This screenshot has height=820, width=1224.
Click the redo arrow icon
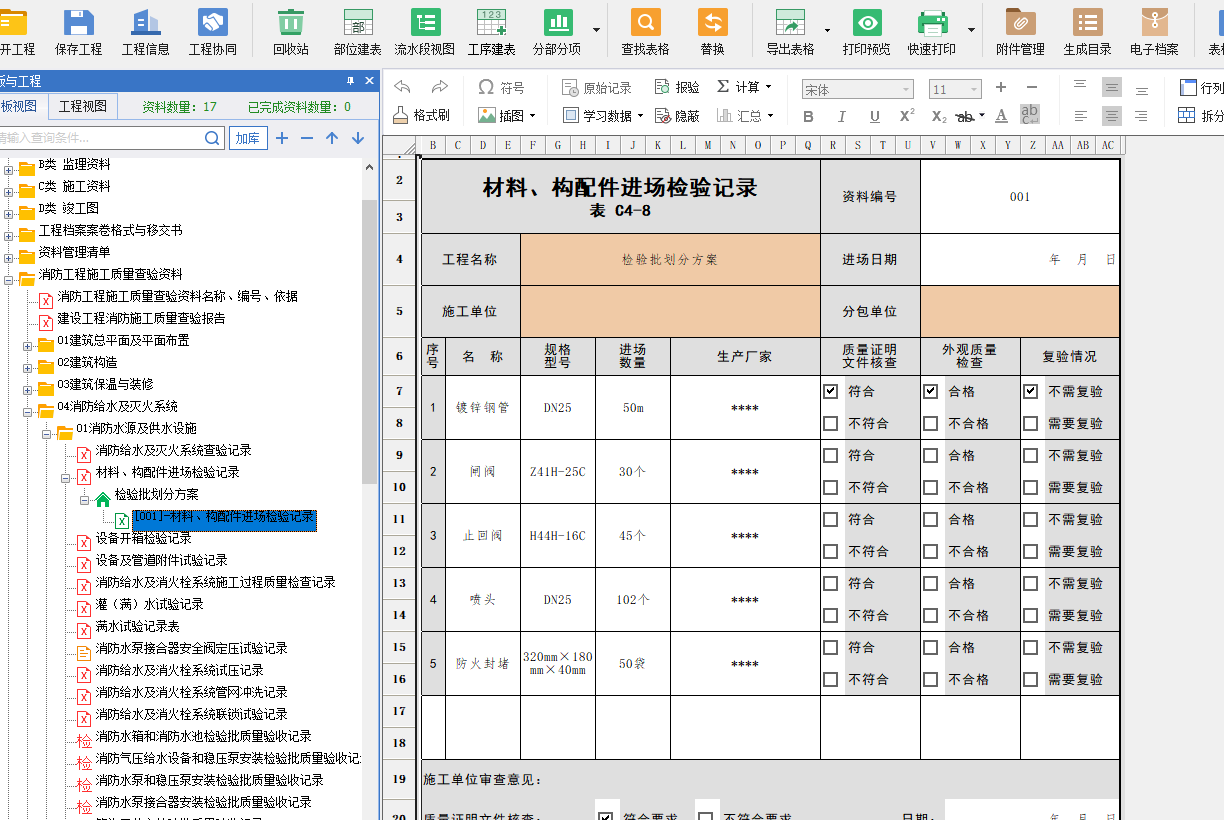(x=439, y=87)
